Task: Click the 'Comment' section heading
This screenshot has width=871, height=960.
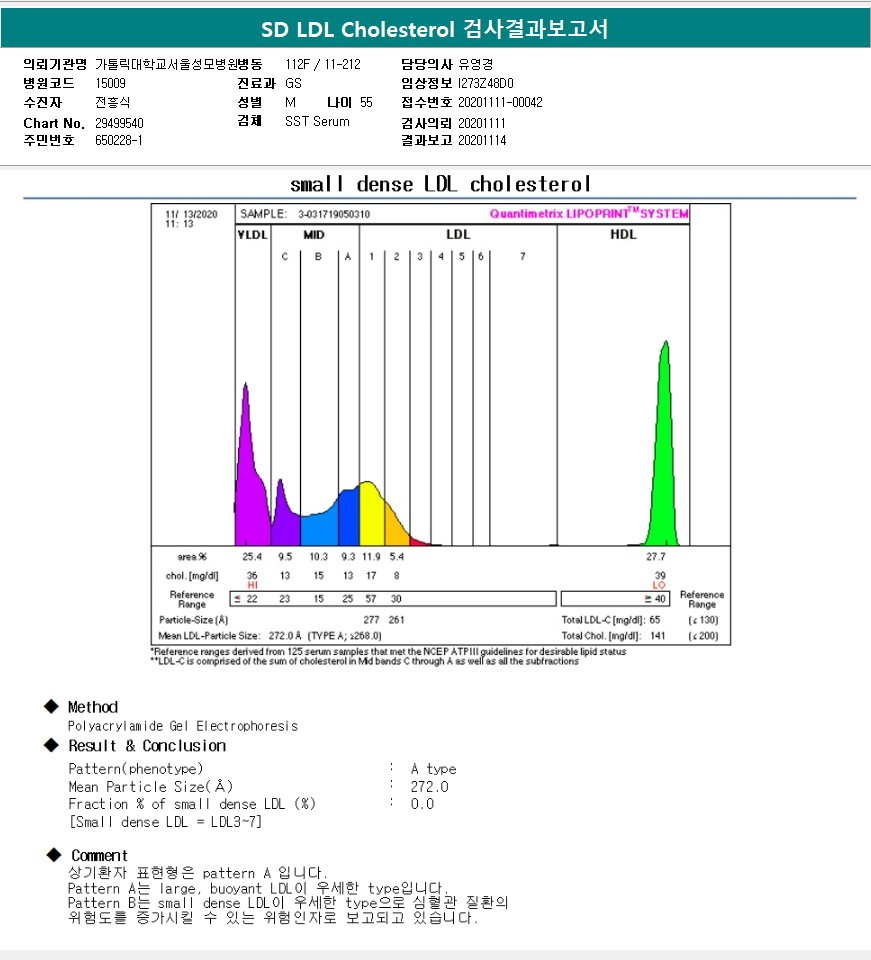Action: (x=99, y=855)
